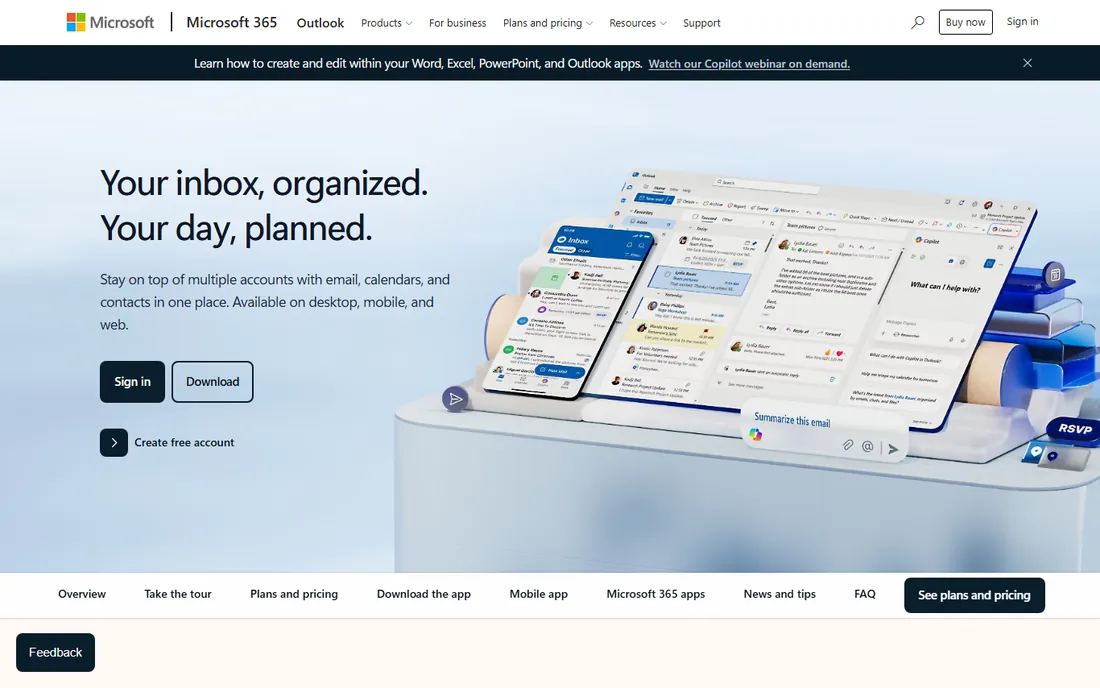
Task: Jump to Take the tour section
Action: (x=177, y=594)
